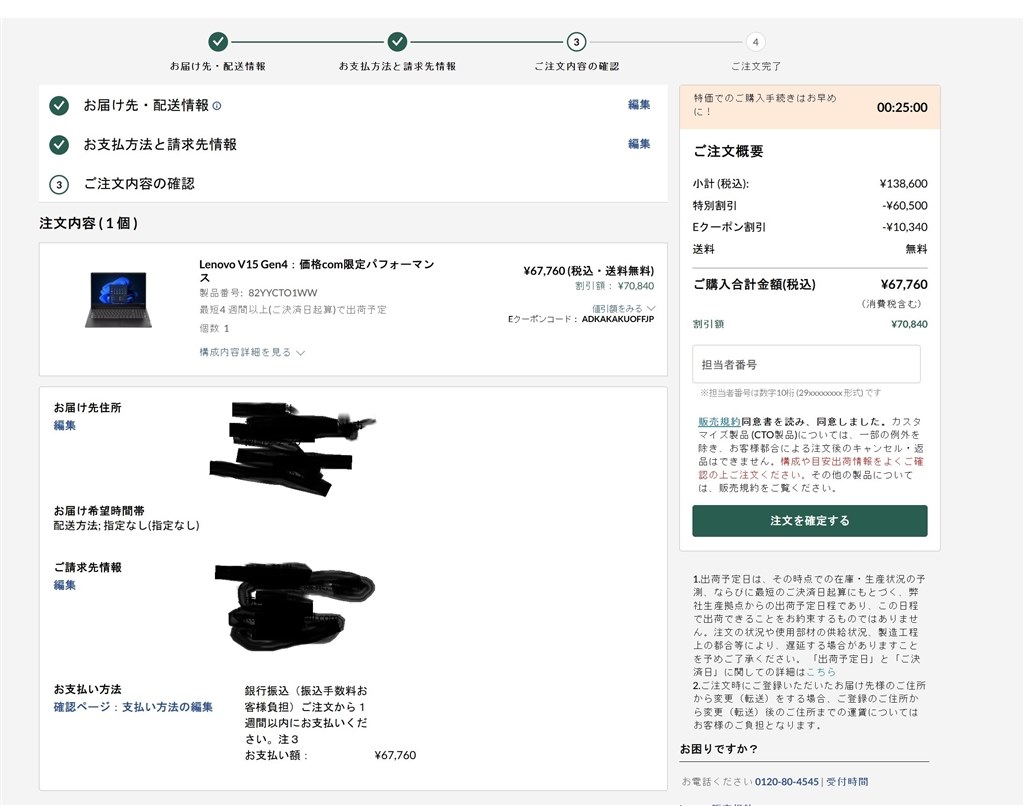
Task: Click green checkmark beside お支払方法と請求先情報 section
Action: (59, 145)
